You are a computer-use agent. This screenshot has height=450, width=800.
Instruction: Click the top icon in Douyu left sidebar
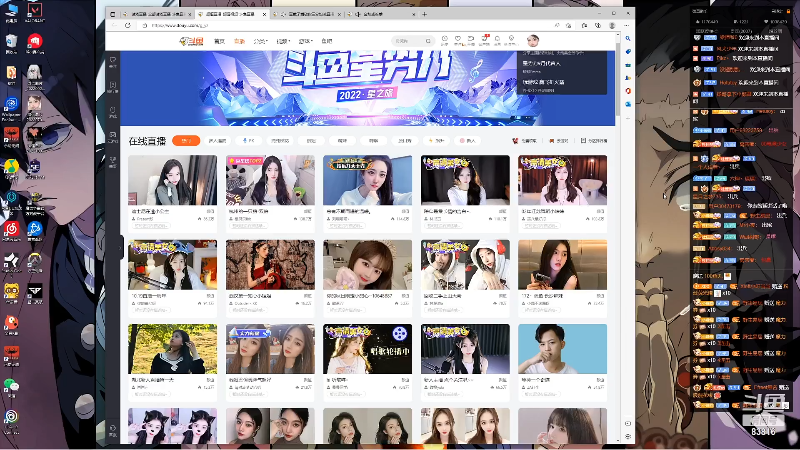point(113,62)
